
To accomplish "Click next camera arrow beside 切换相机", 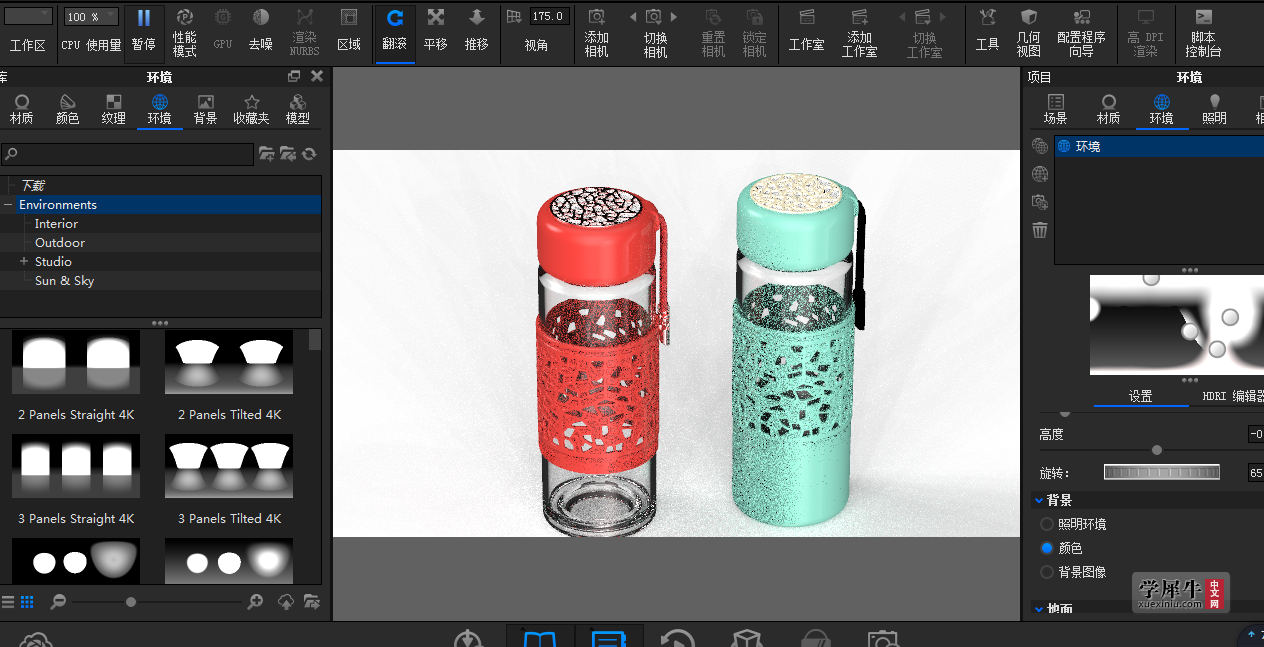I will [x=674, y=17].
